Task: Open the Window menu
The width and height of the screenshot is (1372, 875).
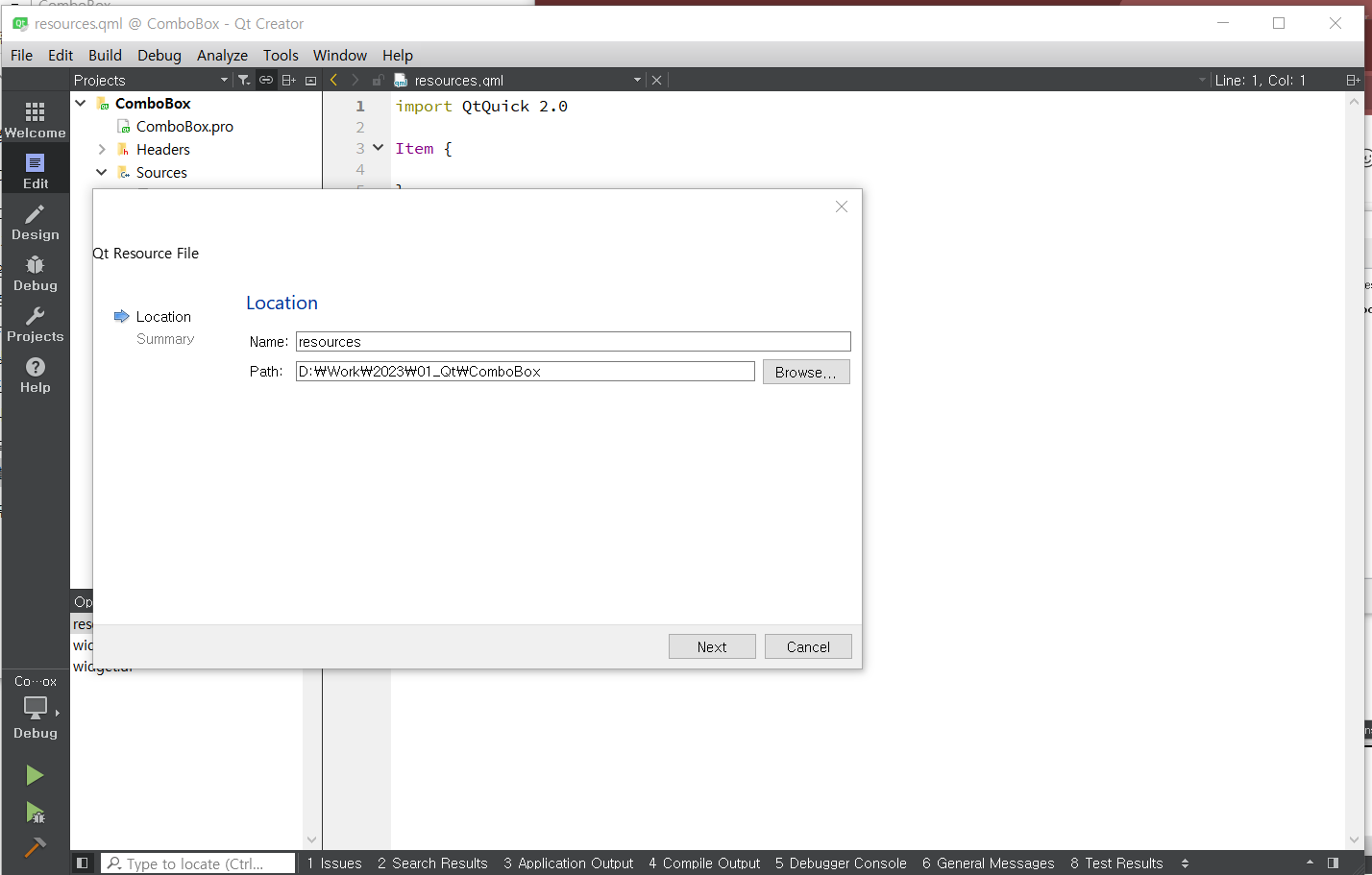Action: point(340,55)
